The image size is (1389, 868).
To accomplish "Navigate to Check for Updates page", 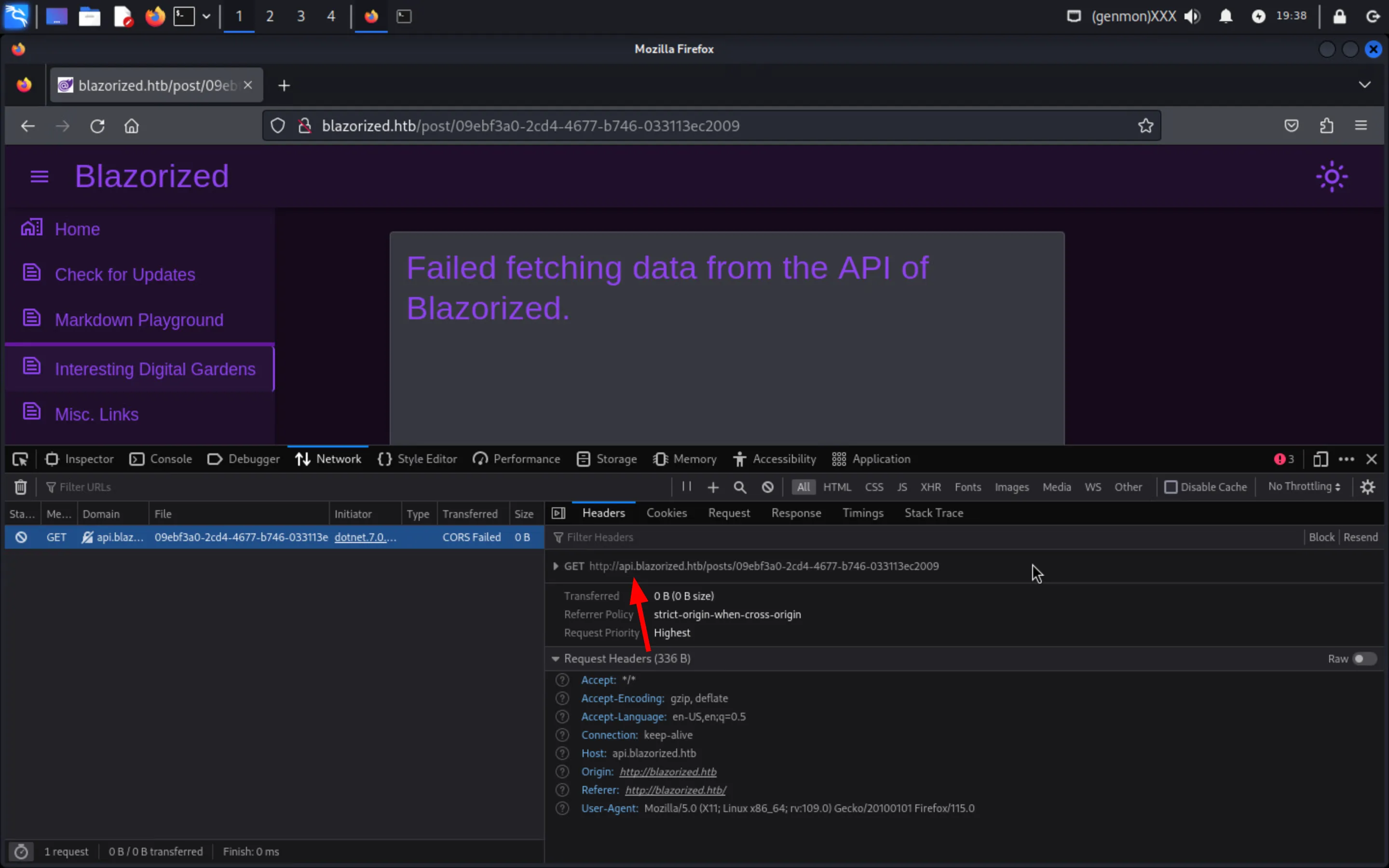I will [125, 274].
